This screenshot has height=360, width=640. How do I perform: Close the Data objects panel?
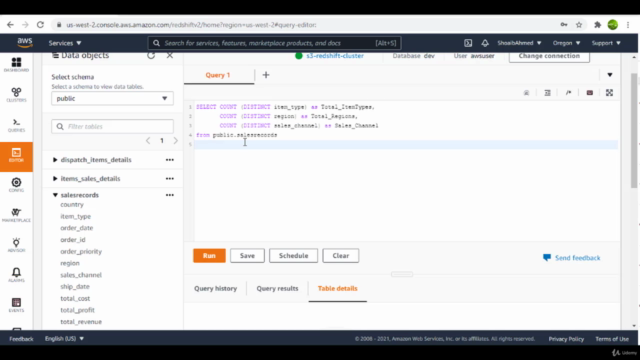pyautogui.click(x=170, y=56)
